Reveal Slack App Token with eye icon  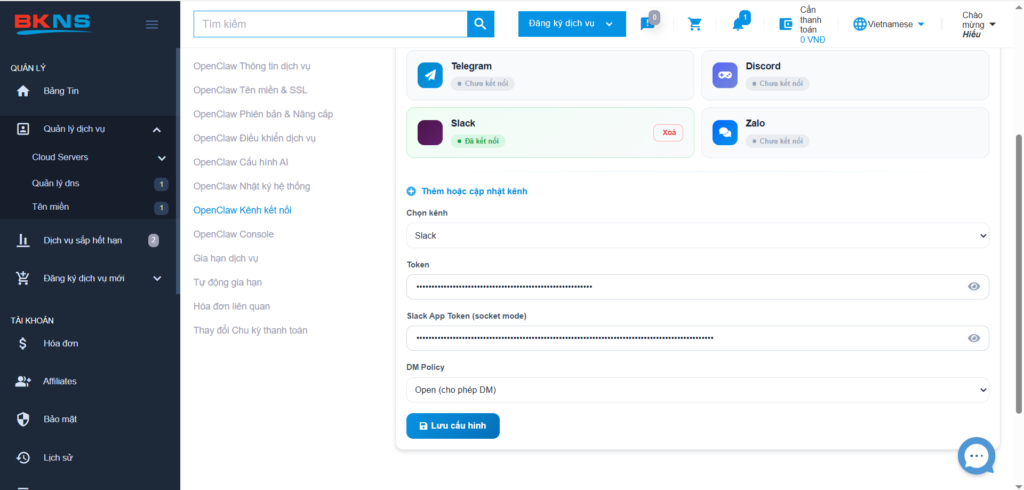pyautogui.click(x=974, y=338)
